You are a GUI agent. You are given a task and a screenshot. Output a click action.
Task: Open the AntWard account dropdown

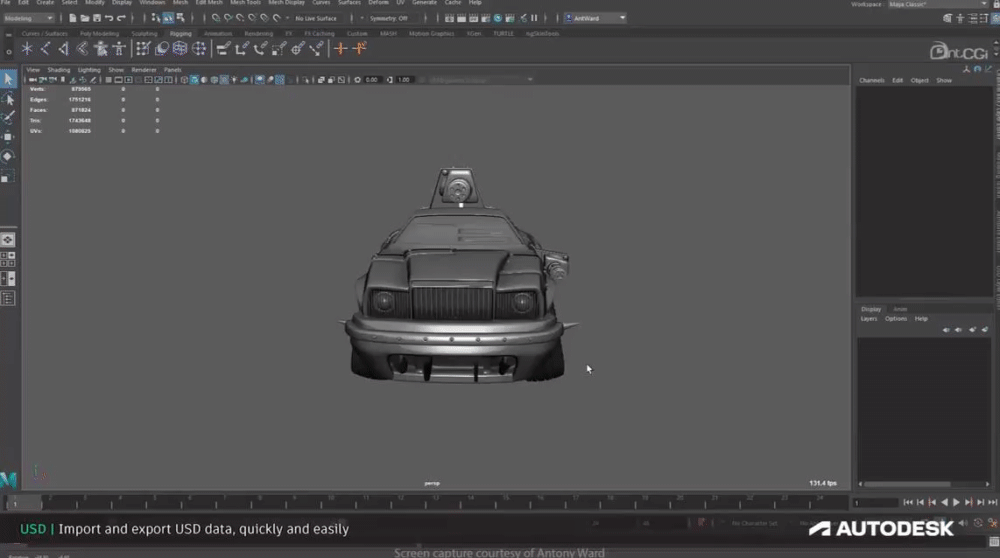pyautogui.click(x=596, y=18)
